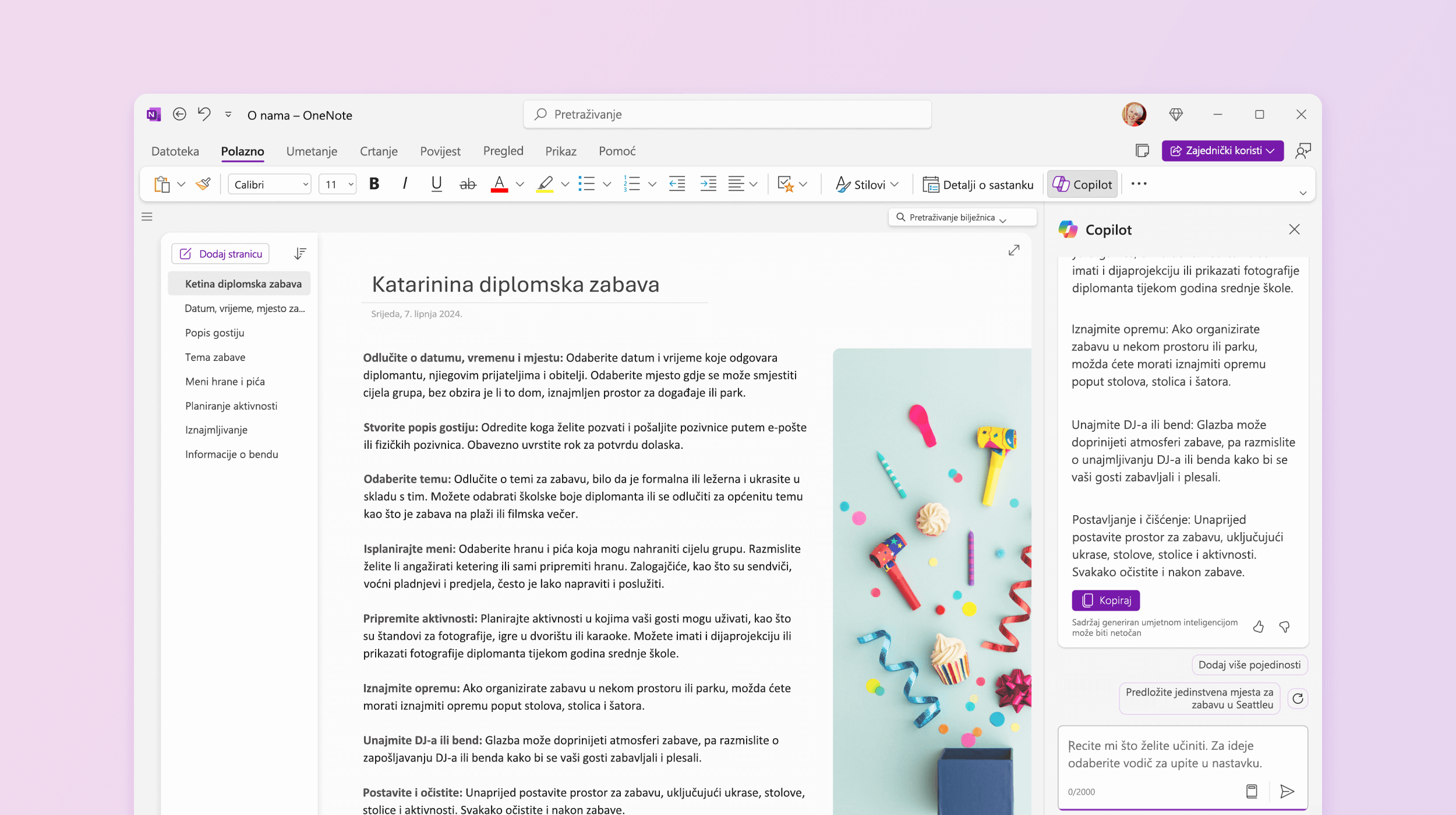1456x815 pixels.
Task: Expand the bullet list styles arrow
Action: (607, 185)
